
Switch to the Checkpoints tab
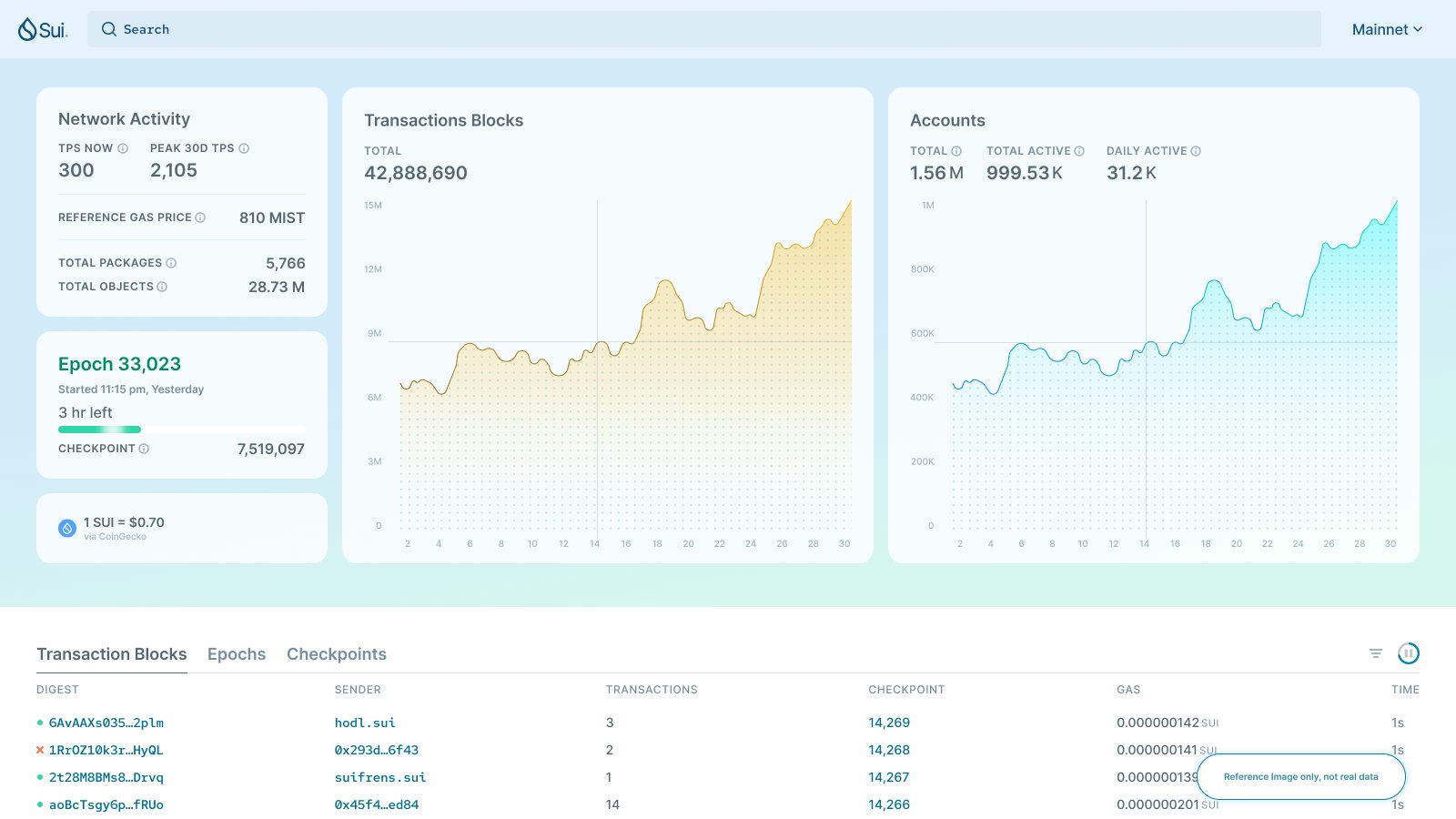click(336, 654)
